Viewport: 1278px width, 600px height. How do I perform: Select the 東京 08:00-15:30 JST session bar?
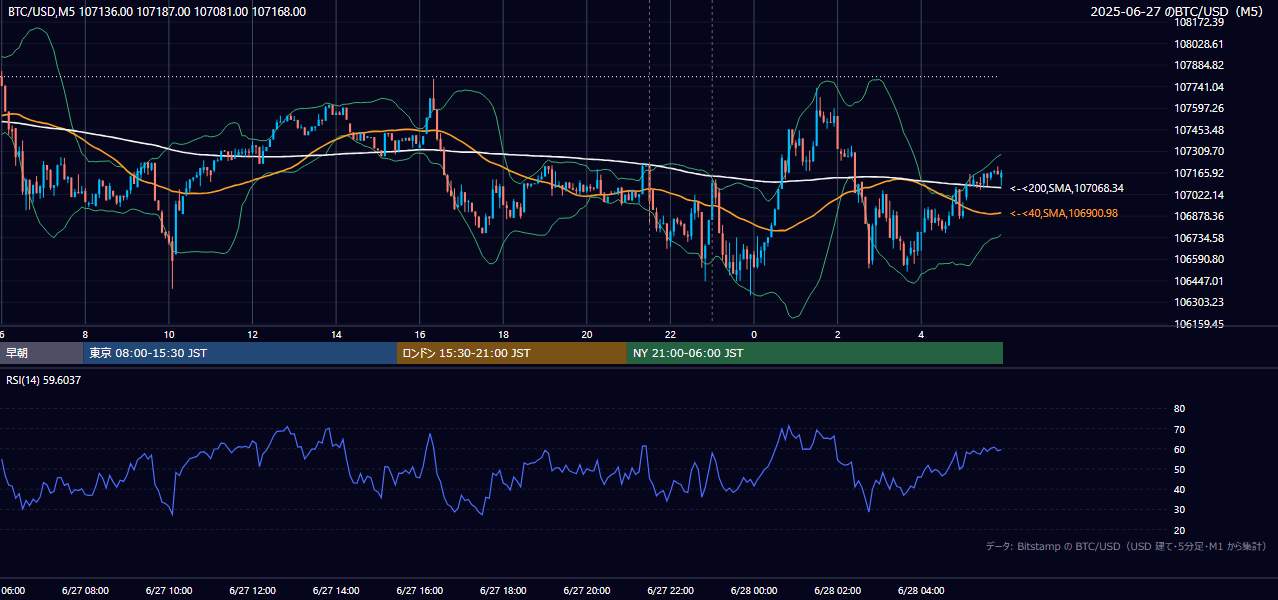(x=240, y=353)
